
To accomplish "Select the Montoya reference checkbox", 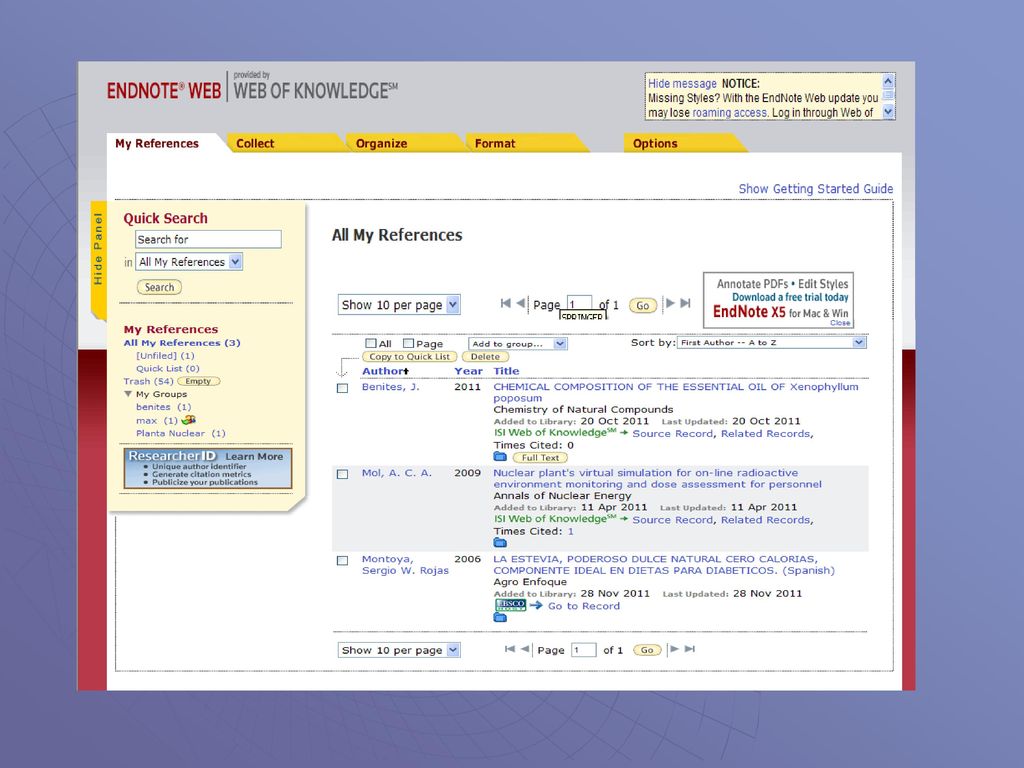I will point(342,560).
